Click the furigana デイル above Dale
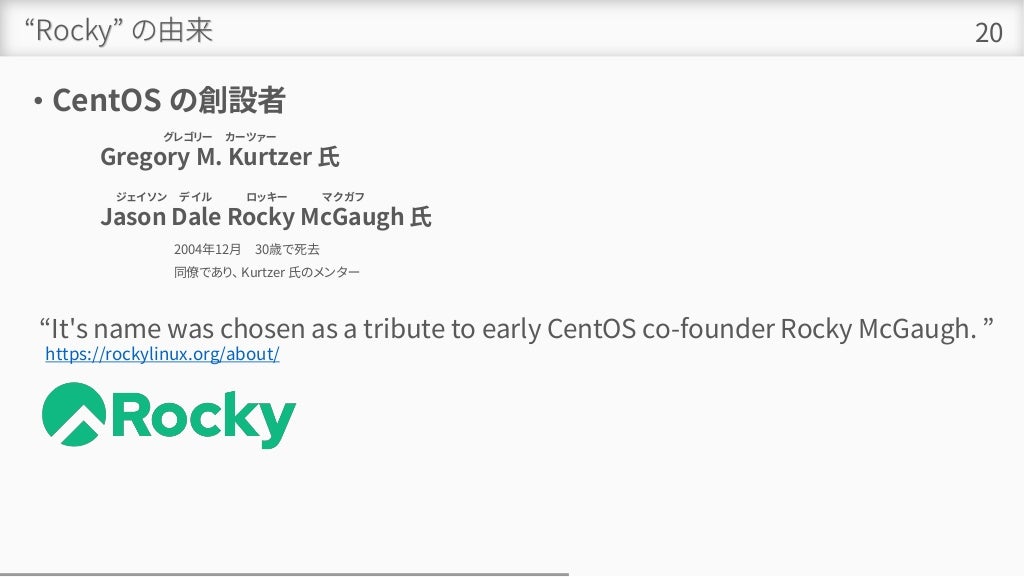This screenshot has width=1024, height=577. point(195,196)
